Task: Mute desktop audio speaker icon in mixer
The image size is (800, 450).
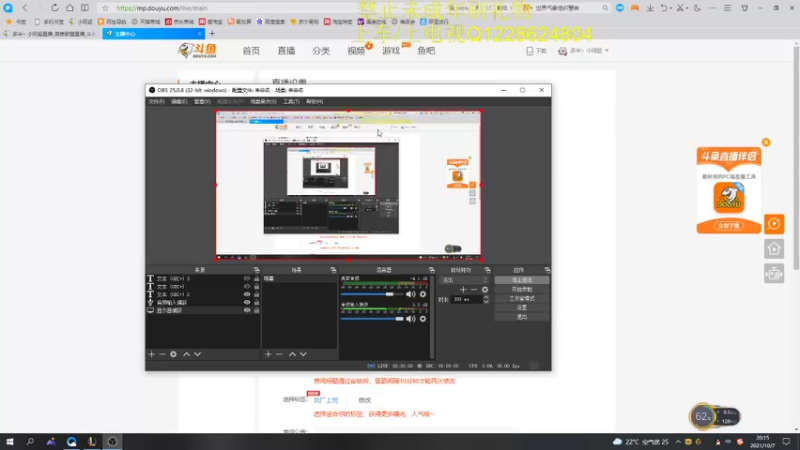Action: pyautogui.click(x=411, y=294)
